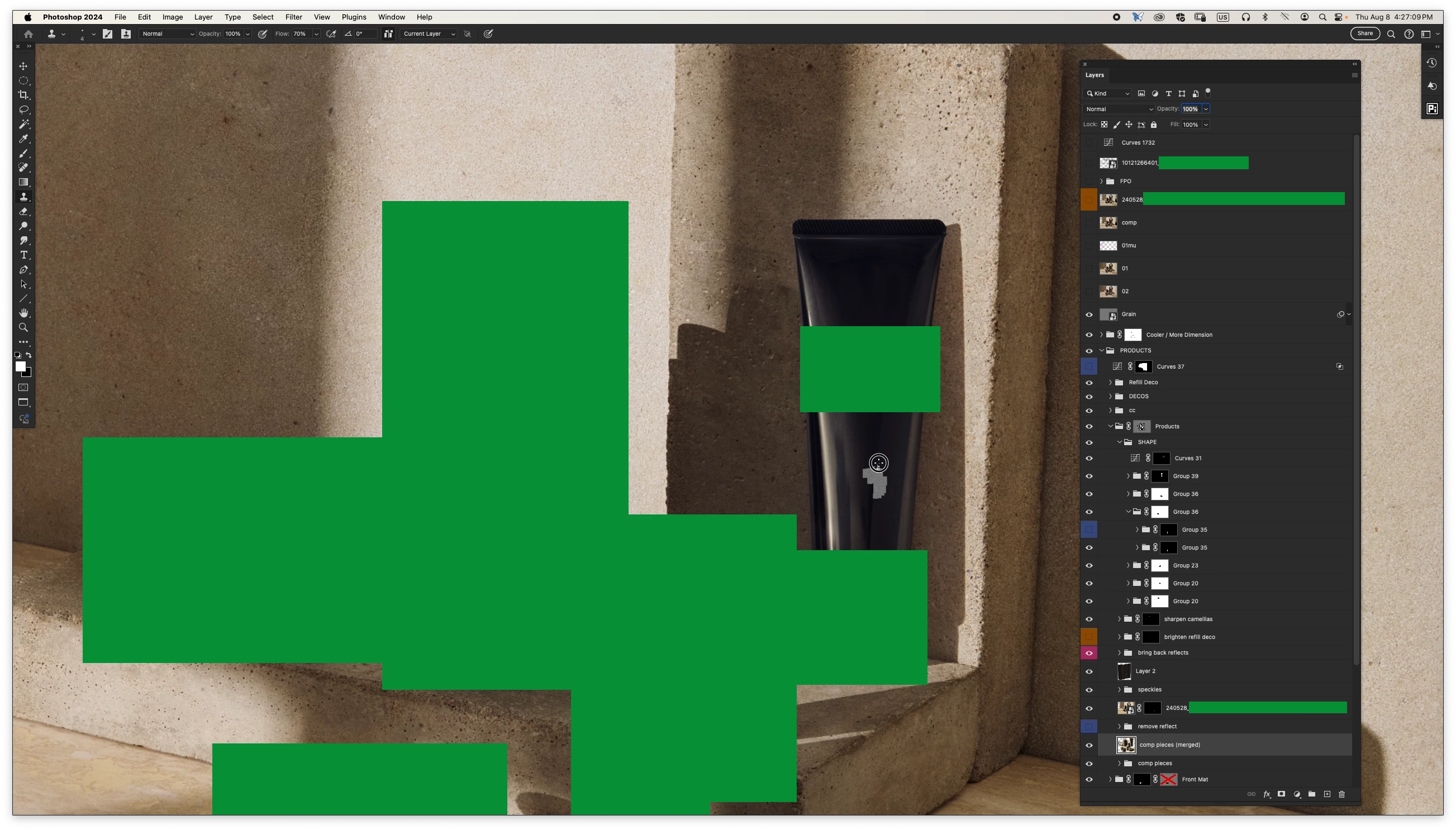The width and height of the screenshot is (1456, 830).
Task: Select the Hand tool
Action: click(x=23, y=313)
